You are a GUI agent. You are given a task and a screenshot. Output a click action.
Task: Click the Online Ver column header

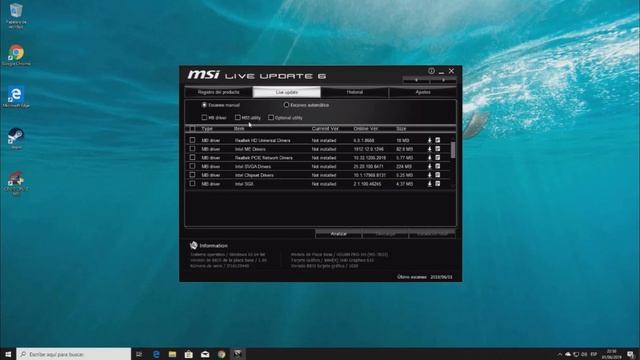coord(365,129)
